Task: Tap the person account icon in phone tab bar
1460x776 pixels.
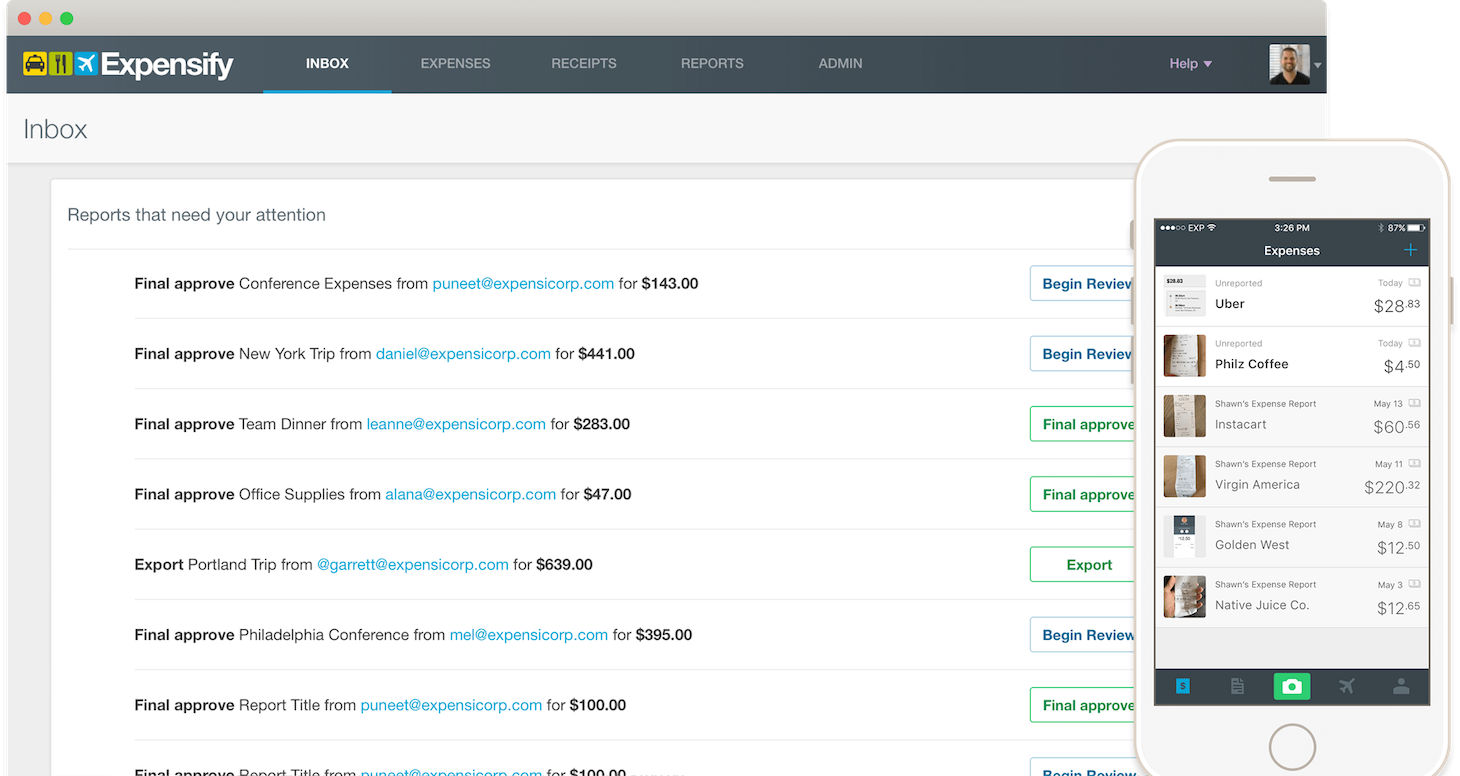Action: tap(1401, 686)
